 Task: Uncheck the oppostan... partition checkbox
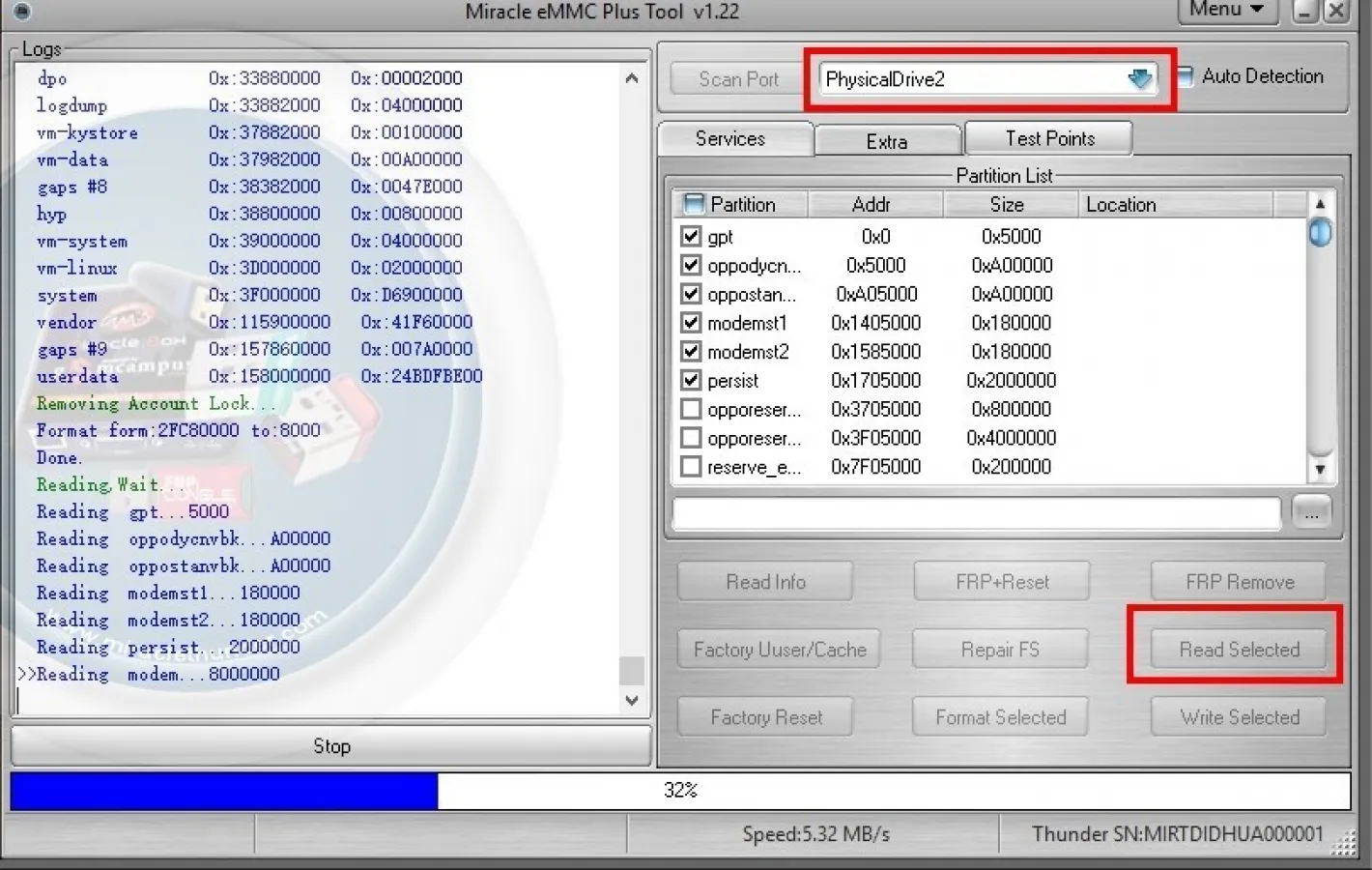click(x=691, y=294)
